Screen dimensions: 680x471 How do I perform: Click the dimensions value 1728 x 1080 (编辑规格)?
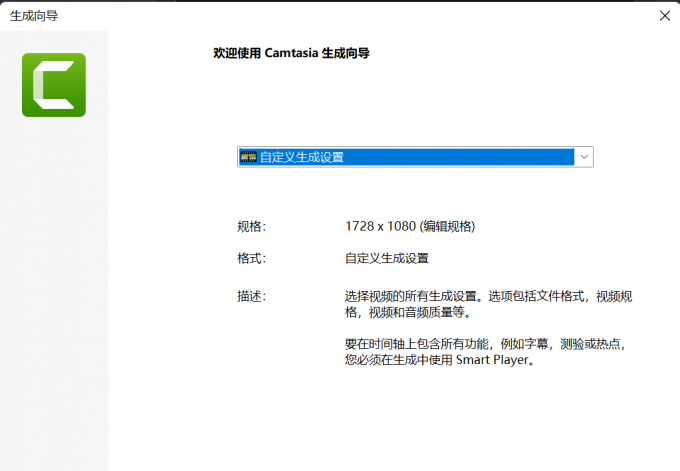pos(410,226)
